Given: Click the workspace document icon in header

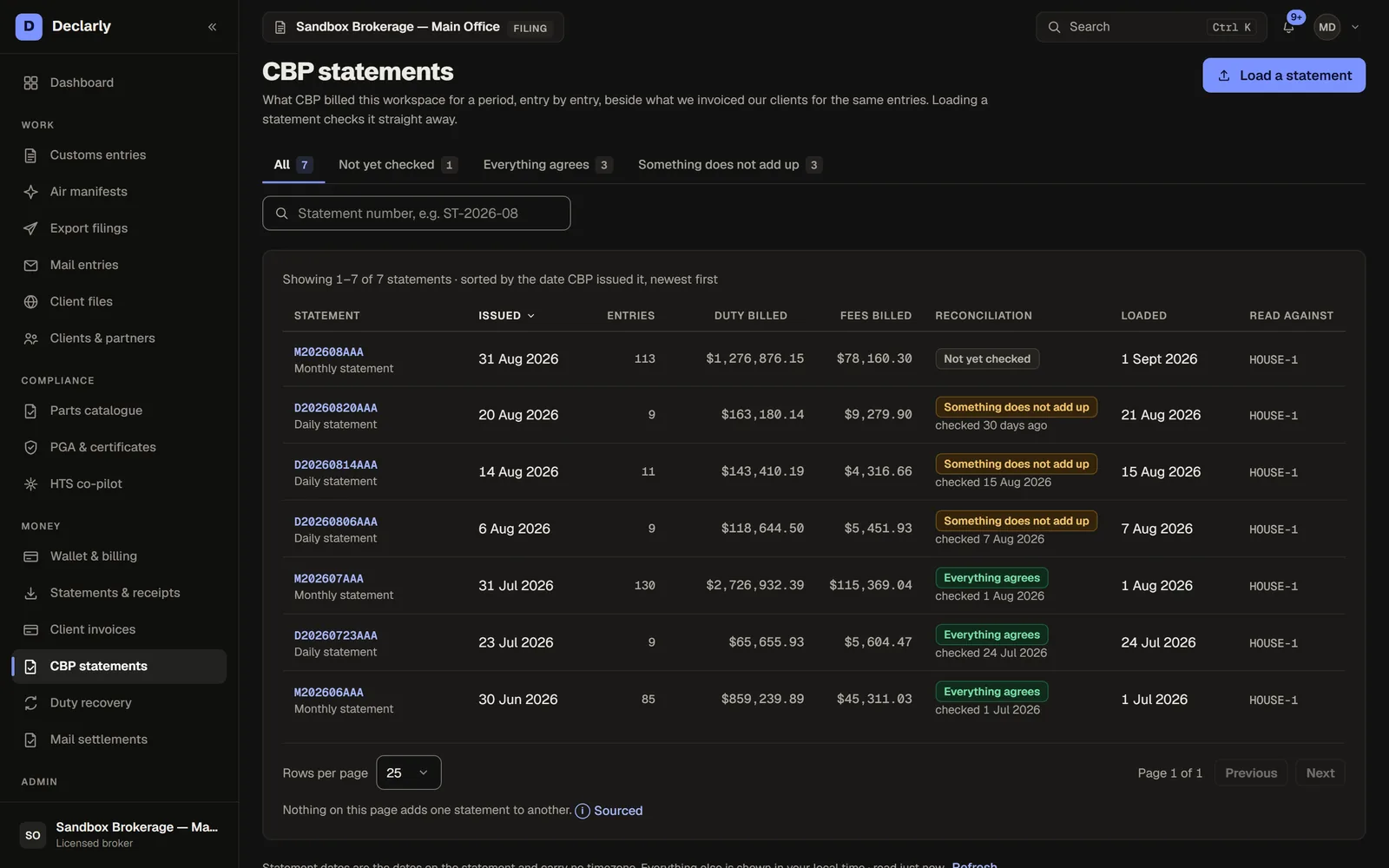Looking at the screenshot, I should (x=280, y=27).
